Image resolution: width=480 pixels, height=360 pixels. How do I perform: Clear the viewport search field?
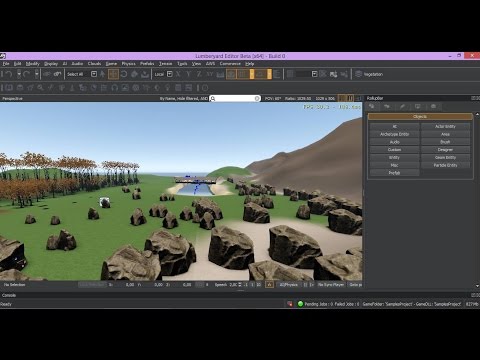pos(257,98)
